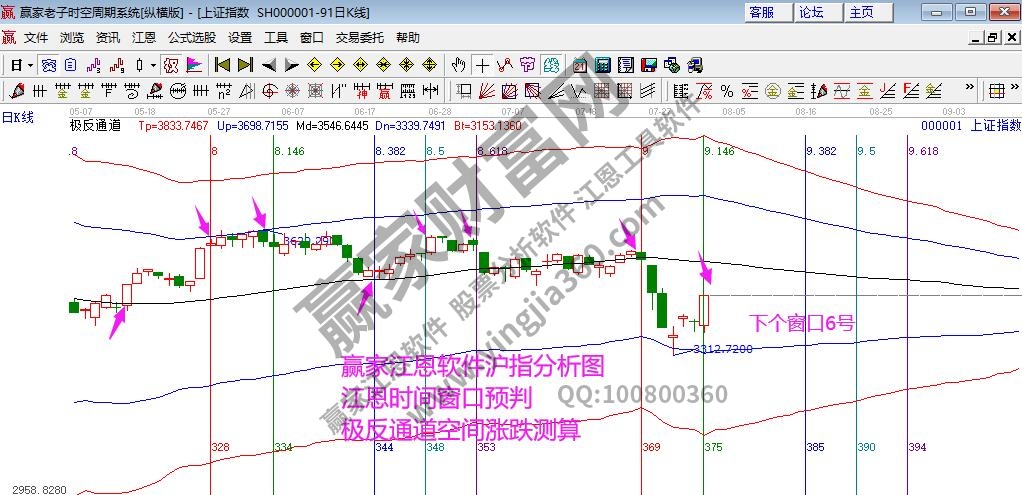Toggle the crosshair cursor button
The image size is (1022, 495).
click(483, 65)
